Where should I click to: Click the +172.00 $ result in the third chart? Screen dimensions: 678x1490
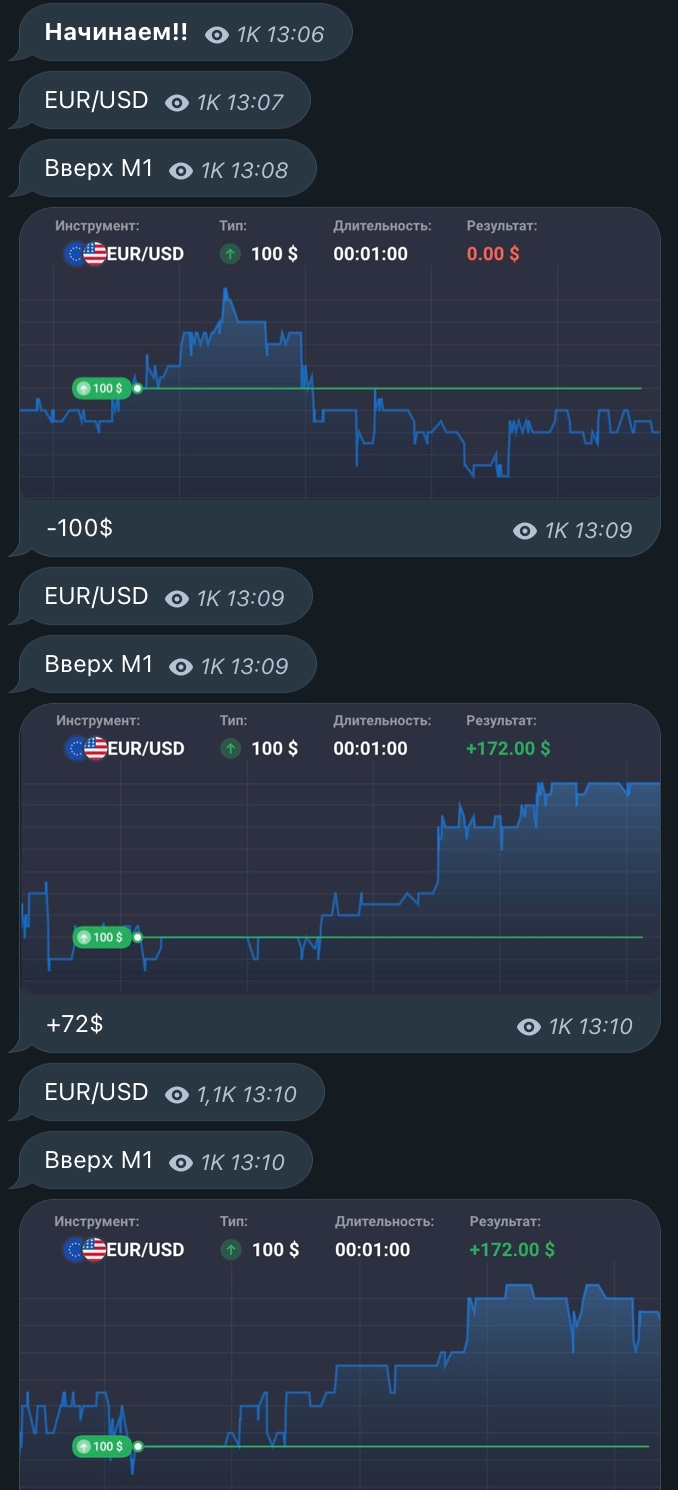[512, 1250]
